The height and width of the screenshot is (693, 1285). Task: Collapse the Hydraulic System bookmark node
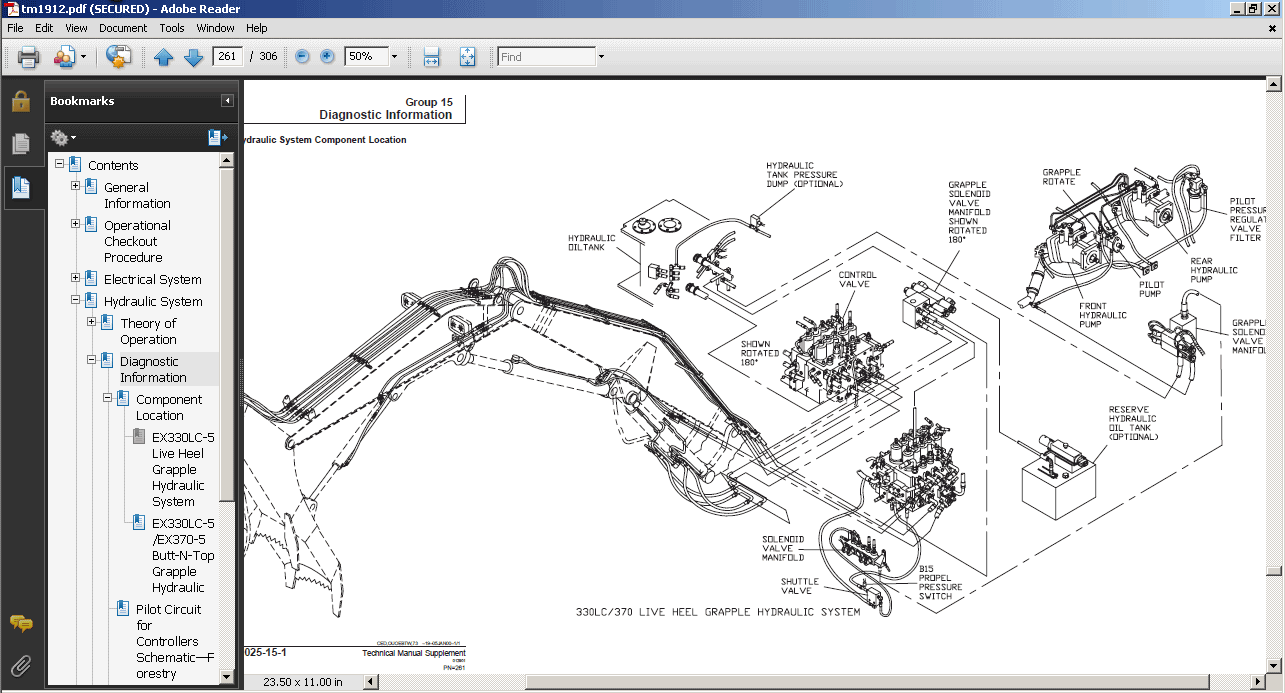pos(76,301)
